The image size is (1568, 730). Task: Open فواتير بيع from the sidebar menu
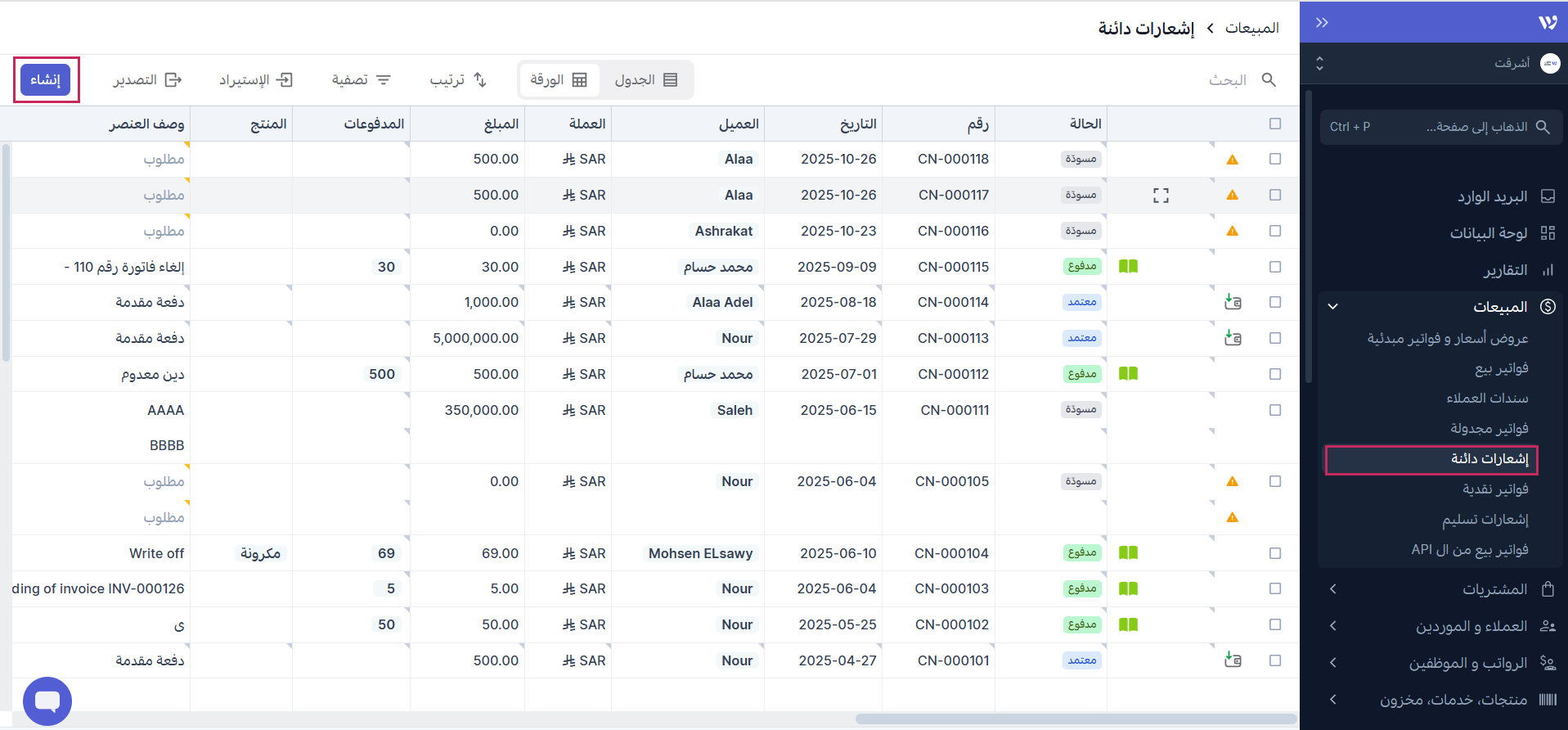tap(1501, 368)
